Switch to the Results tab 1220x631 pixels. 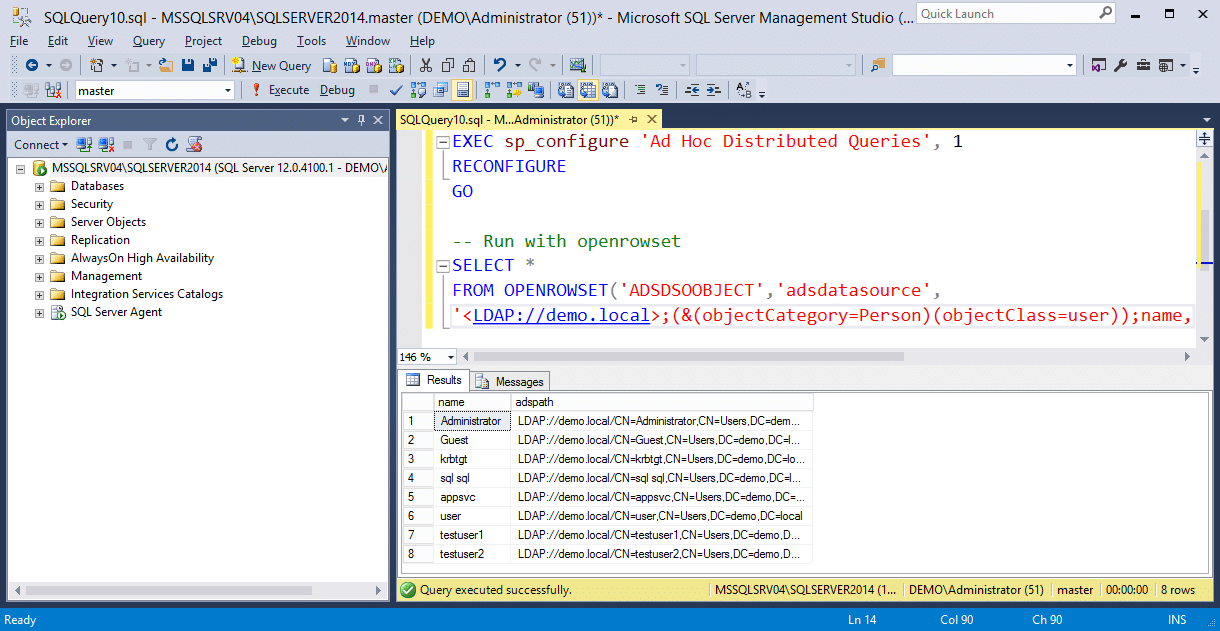(x=435, y=380)
